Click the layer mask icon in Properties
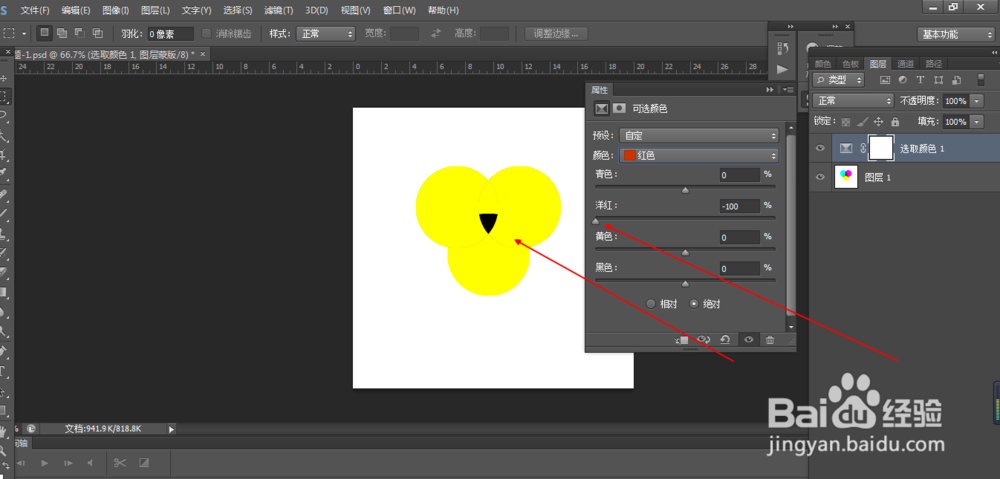Image resolution: width=1000 pixels, height=479 pixels. (619, 108)
